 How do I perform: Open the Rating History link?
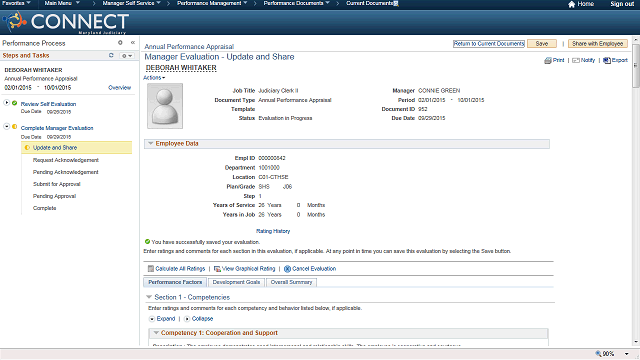pos(273,231)
